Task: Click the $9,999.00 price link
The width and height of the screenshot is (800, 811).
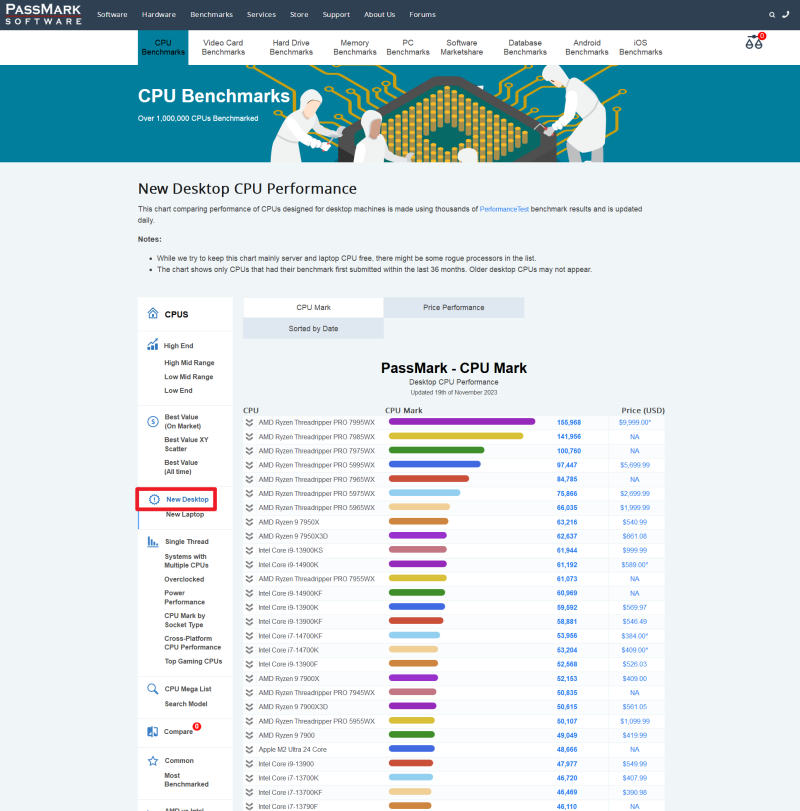Action: [x=635, y=423]
